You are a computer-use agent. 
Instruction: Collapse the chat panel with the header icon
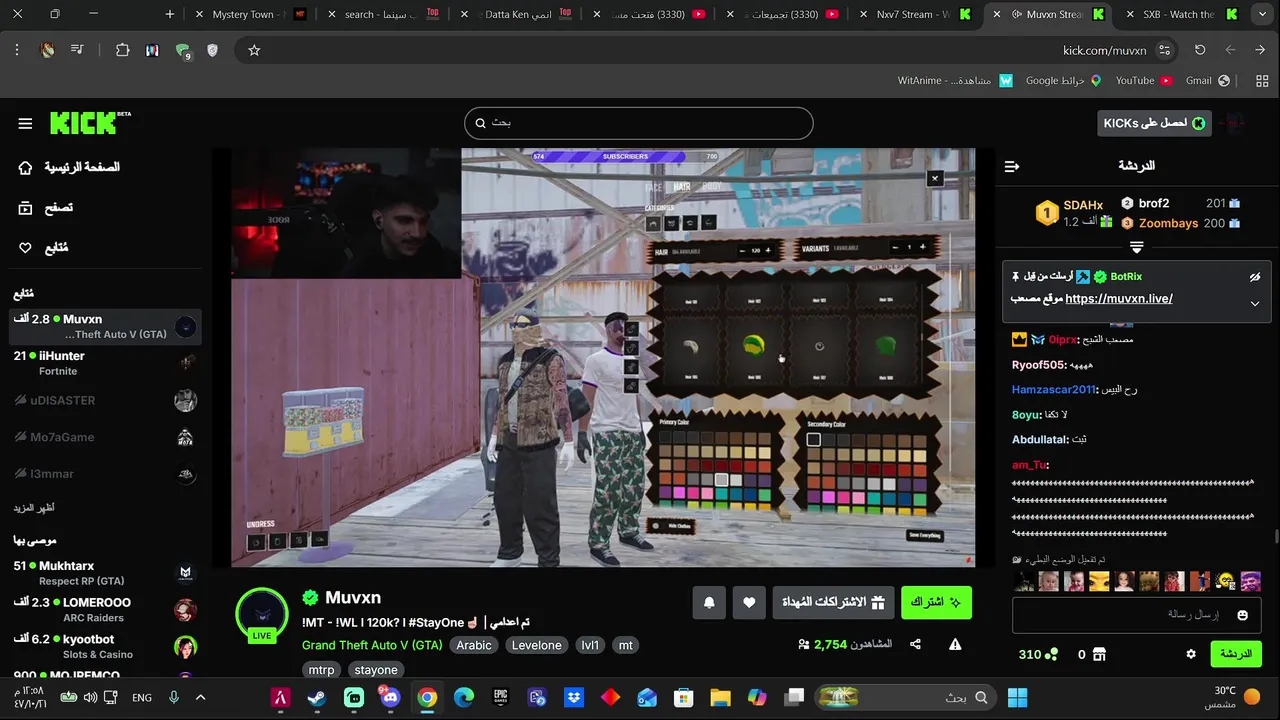(x=1012, y=166)
